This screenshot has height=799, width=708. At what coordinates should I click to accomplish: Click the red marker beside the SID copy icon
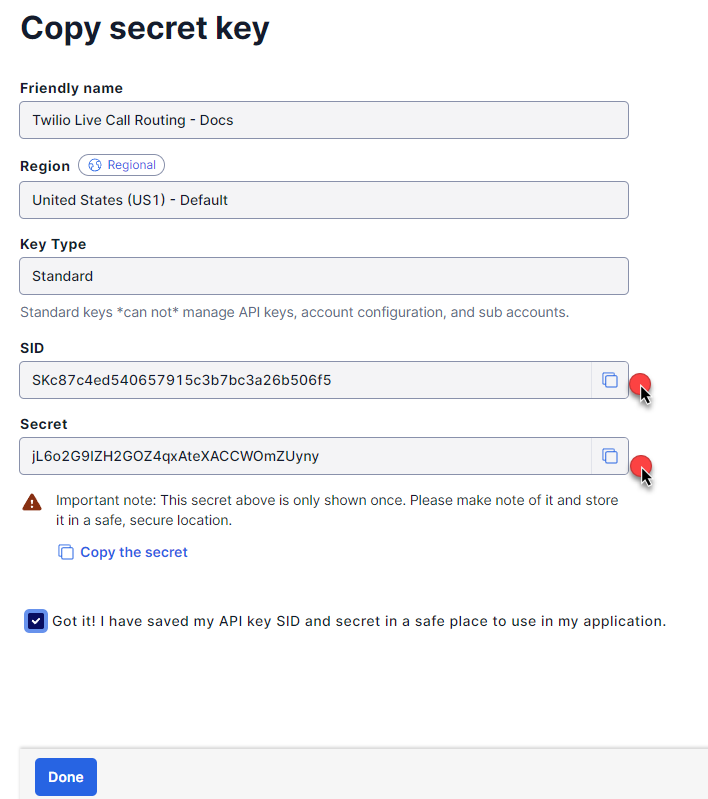639,383
